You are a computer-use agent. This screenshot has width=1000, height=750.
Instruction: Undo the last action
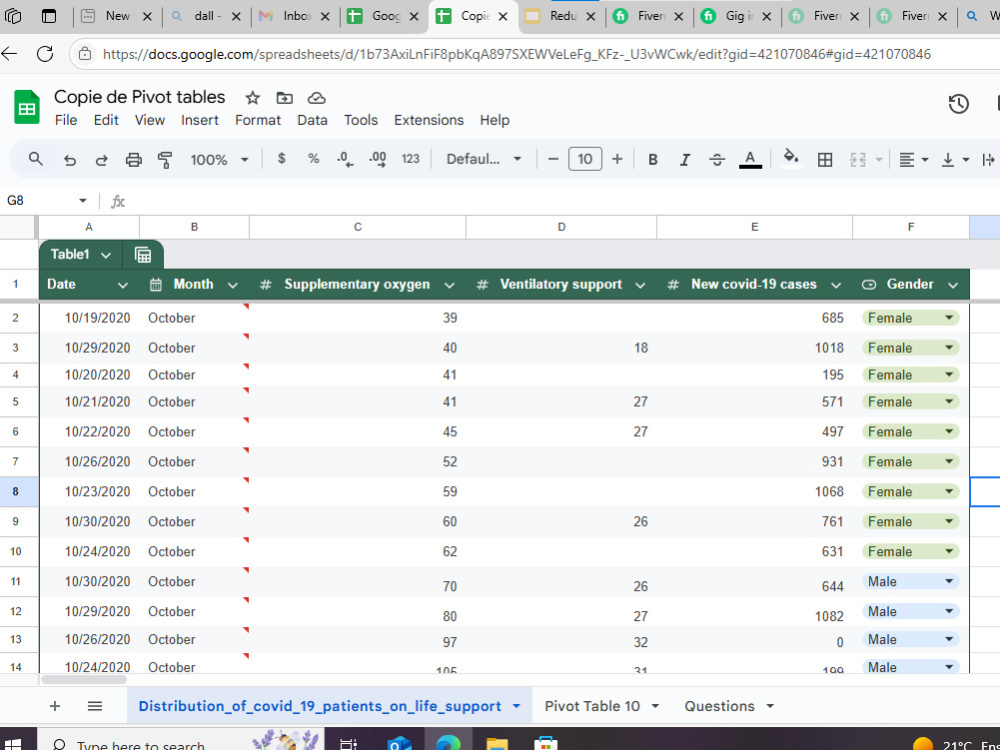click(70, 159)
